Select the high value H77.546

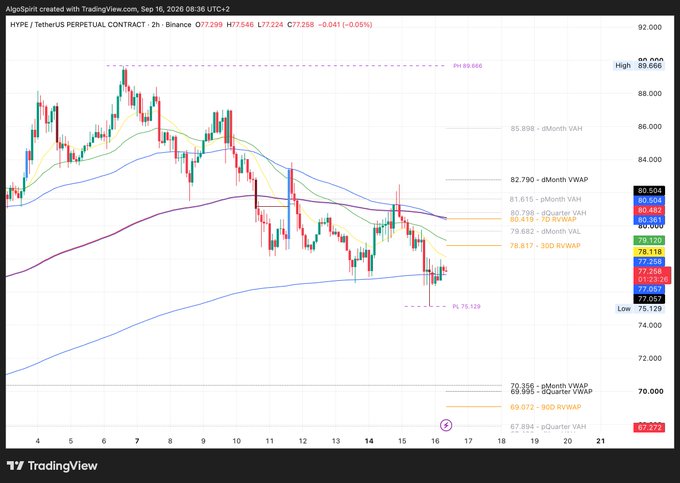coord(240,25)
